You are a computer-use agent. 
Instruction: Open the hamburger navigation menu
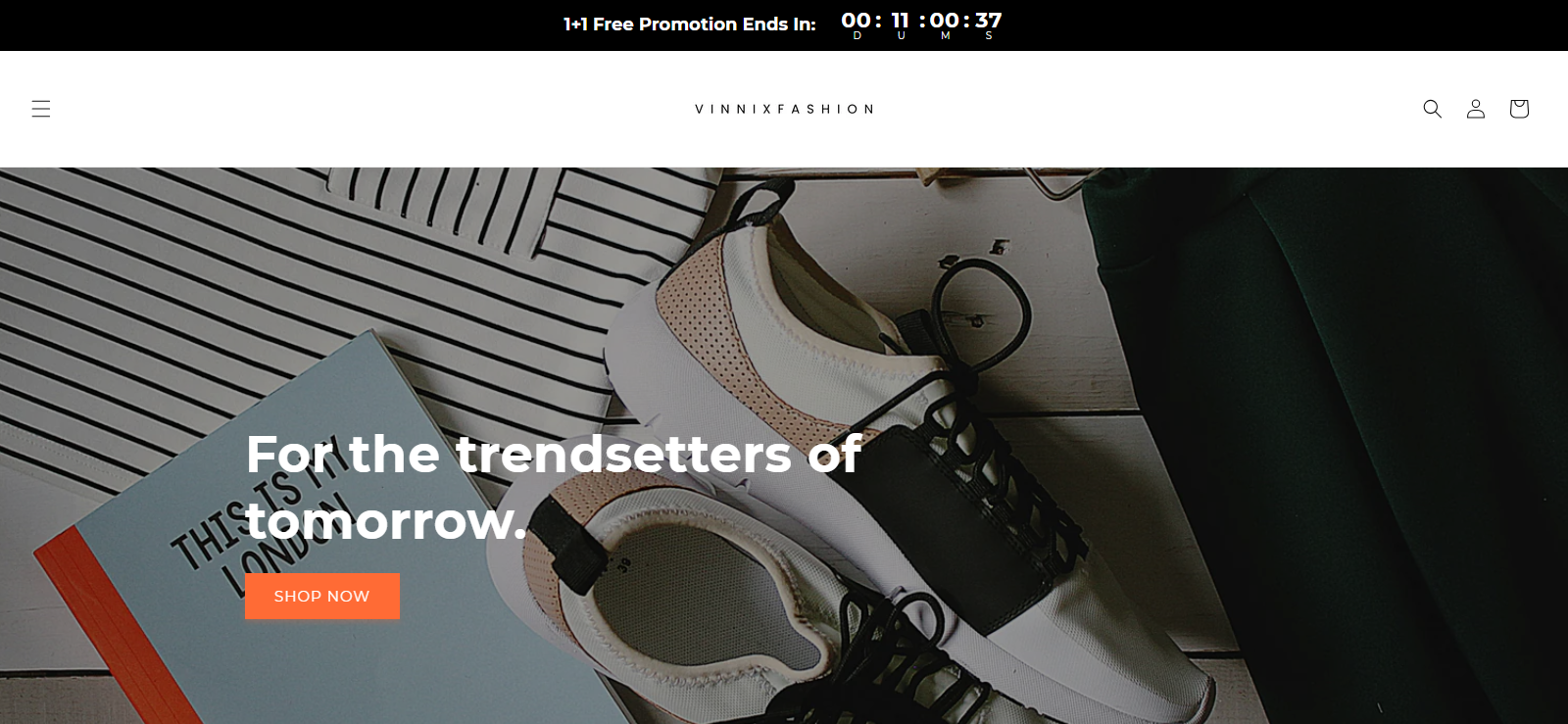pyautogui.click(x=41, y=109)
